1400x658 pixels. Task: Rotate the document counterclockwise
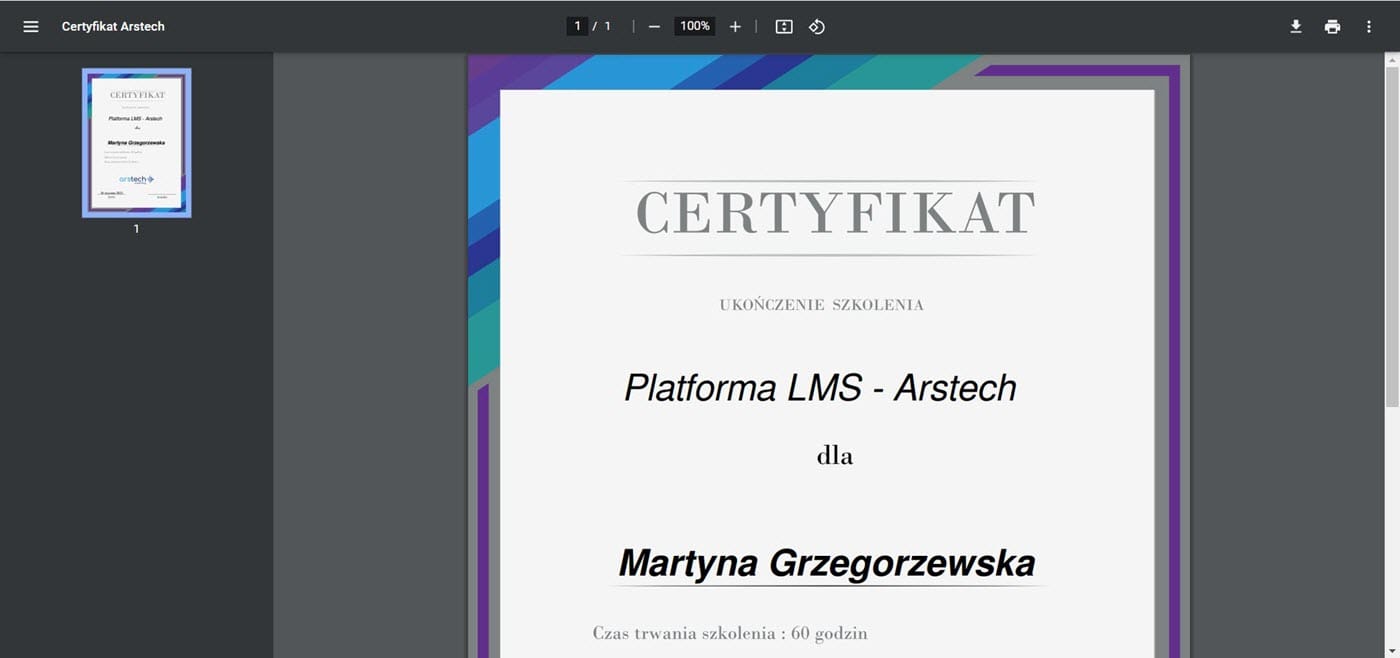pyautogui.click(x=817, y=27)
